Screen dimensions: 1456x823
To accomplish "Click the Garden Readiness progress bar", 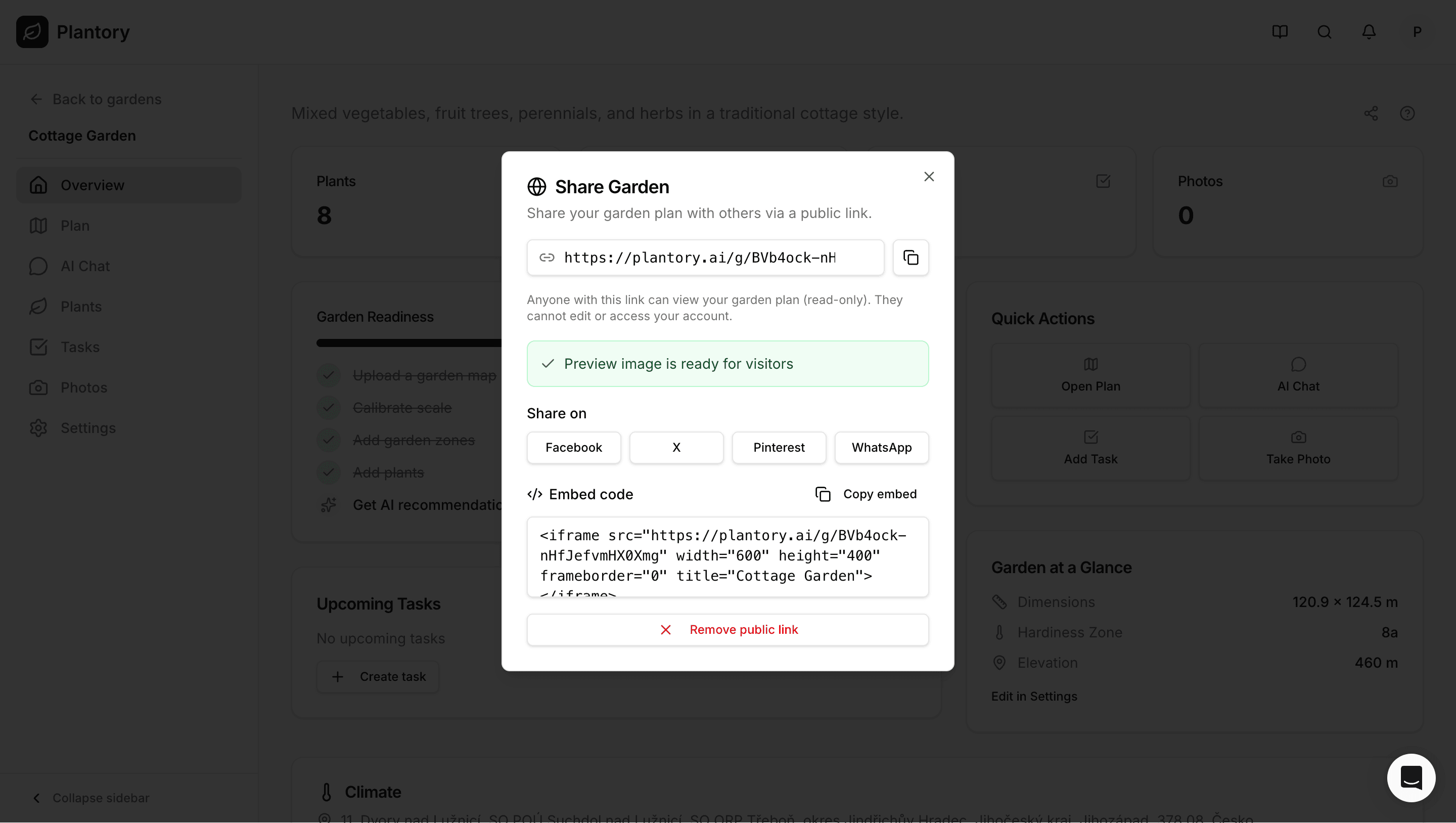I will [407, 343].
